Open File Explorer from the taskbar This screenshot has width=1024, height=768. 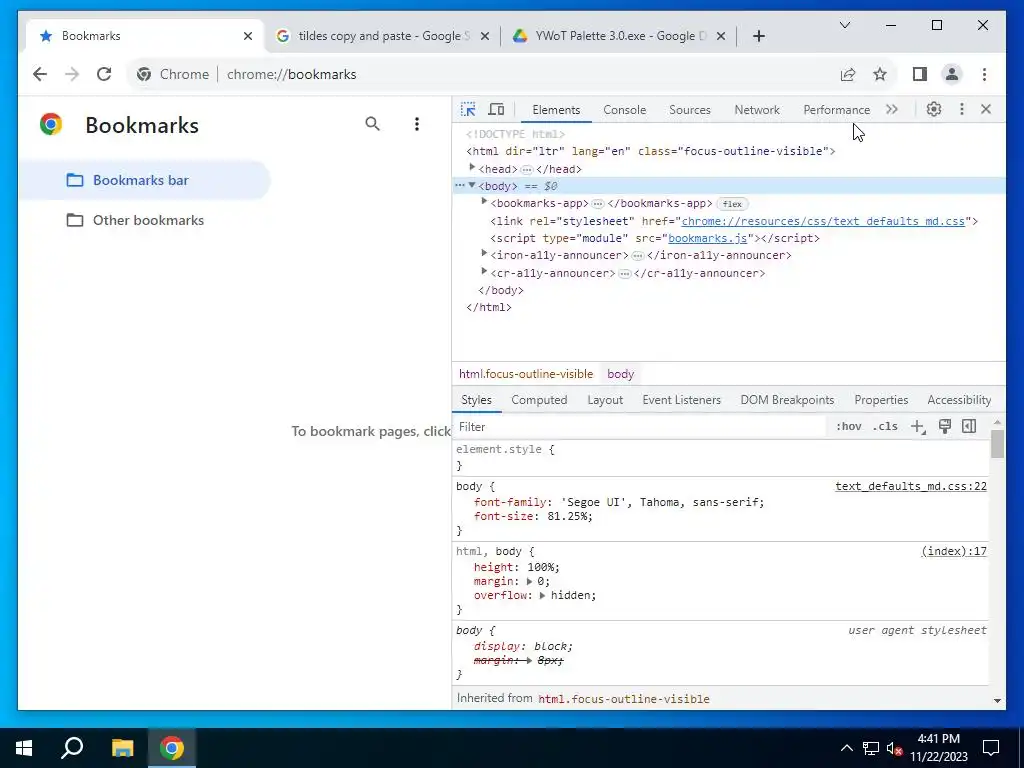coord(122,748)
